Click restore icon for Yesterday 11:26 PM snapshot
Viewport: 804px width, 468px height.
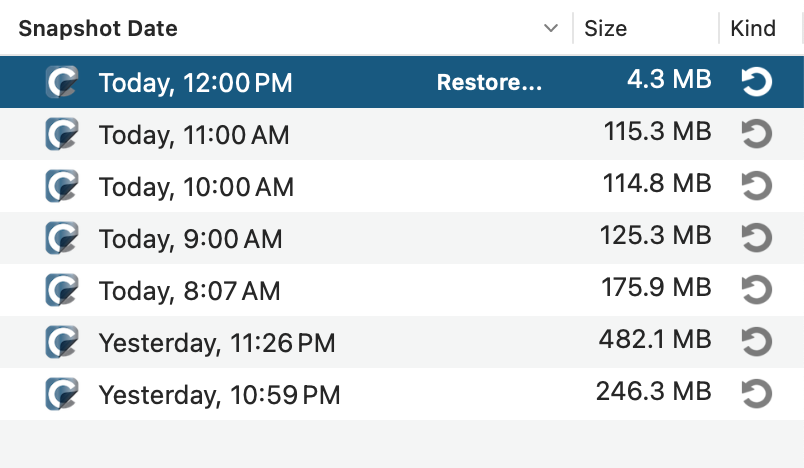coord(757,342)
